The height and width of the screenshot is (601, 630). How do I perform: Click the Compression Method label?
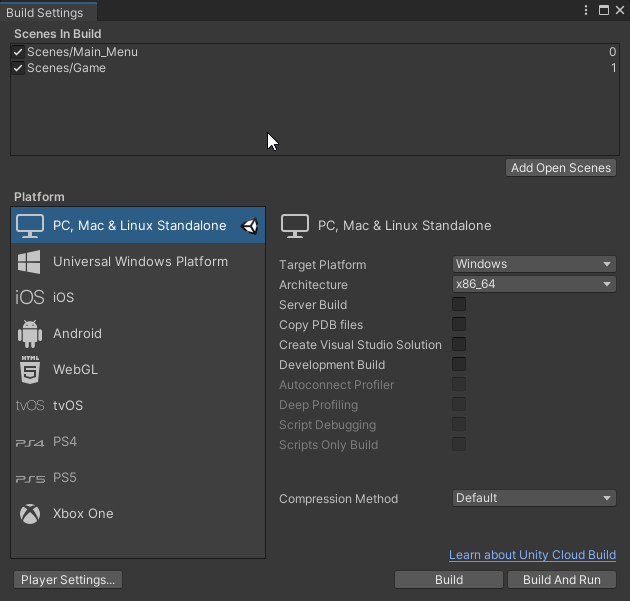coord(339,499)
